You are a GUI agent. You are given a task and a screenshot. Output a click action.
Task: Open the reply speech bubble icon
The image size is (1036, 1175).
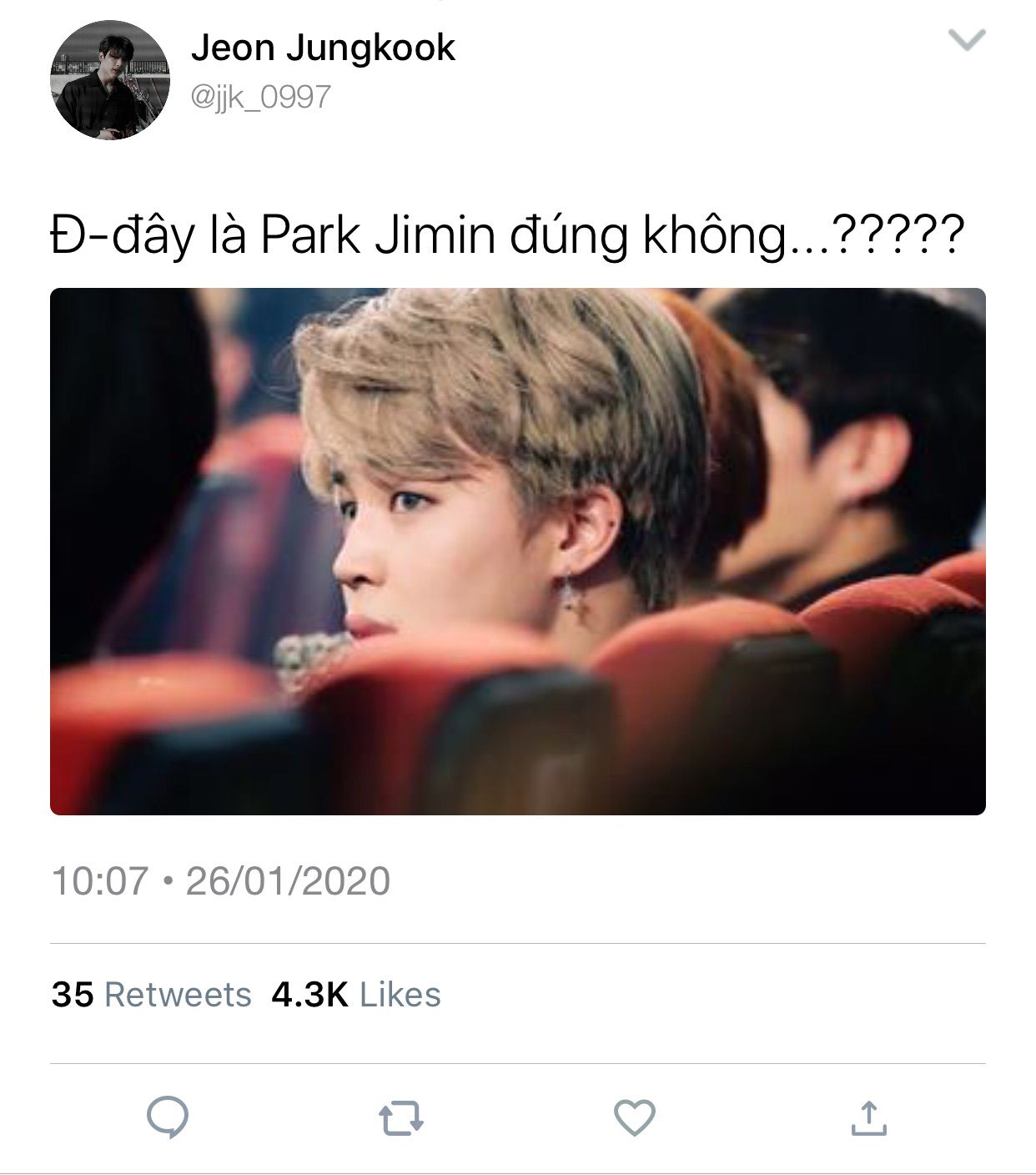click(x=168, y=1118)
